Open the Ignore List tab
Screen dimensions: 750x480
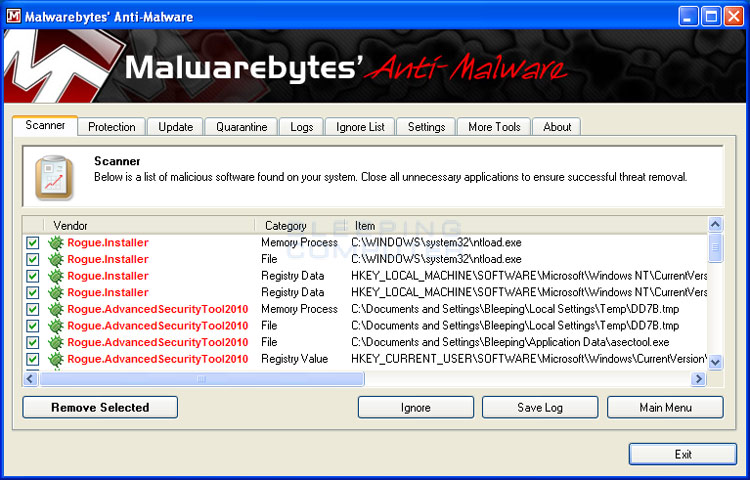point(360,127)
